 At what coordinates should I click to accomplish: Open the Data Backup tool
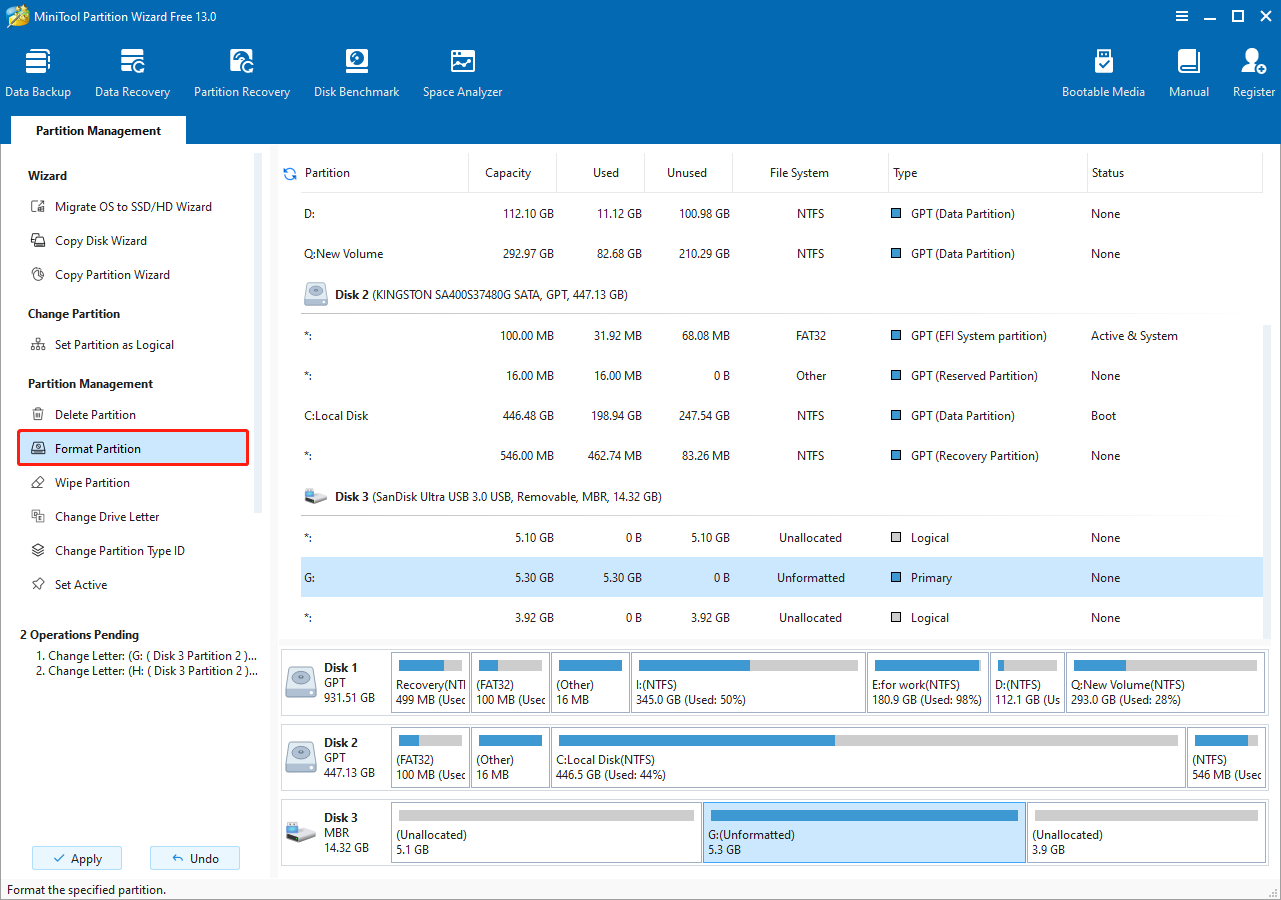[x=38, y=73]
